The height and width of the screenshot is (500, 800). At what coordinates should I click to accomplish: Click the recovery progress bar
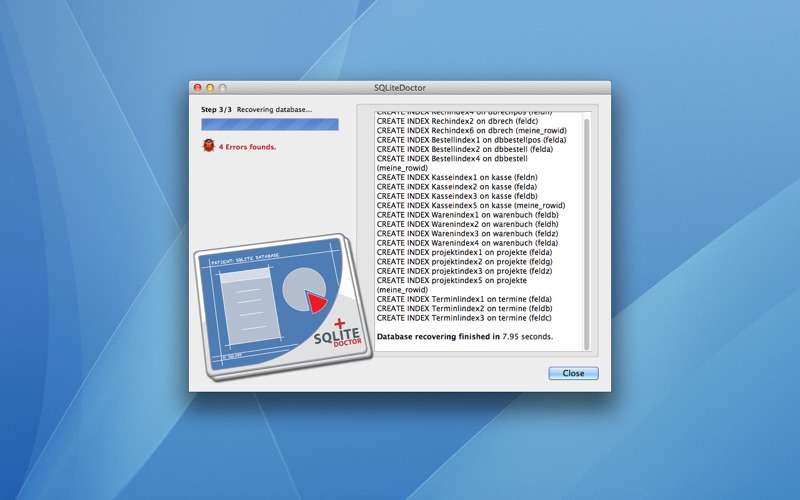pyautogui.click(x=270, y=124)
